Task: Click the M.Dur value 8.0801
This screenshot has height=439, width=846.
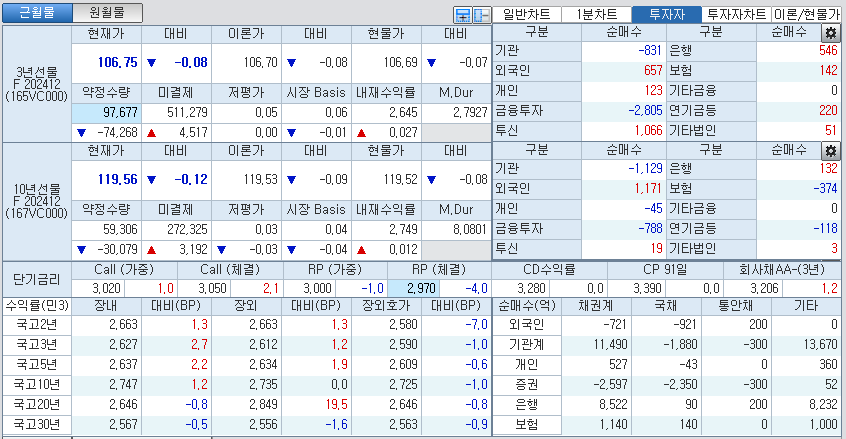Action: click(x=470, y=230)
